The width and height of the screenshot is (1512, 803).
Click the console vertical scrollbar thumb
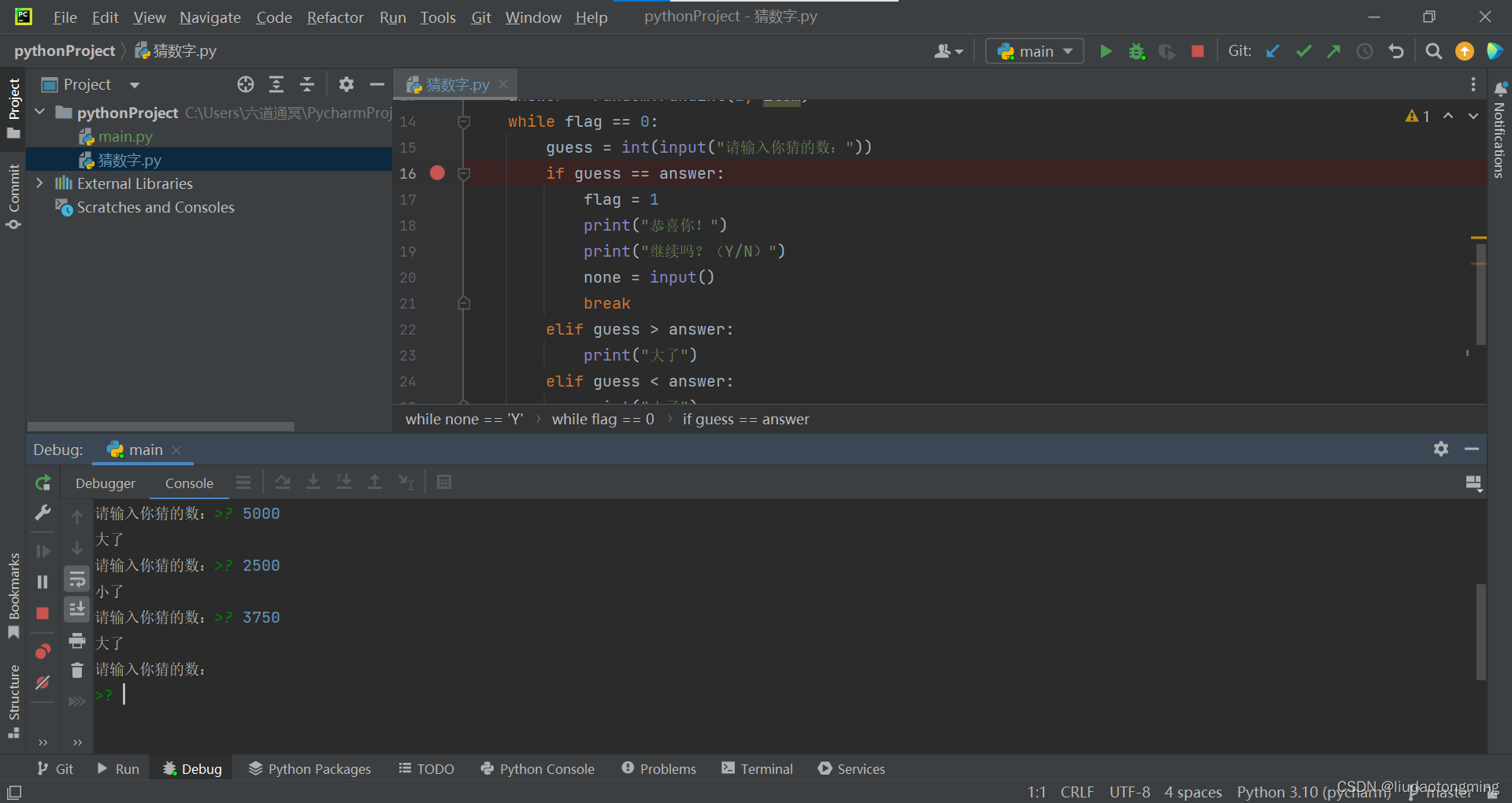[x=1480, y=631]
